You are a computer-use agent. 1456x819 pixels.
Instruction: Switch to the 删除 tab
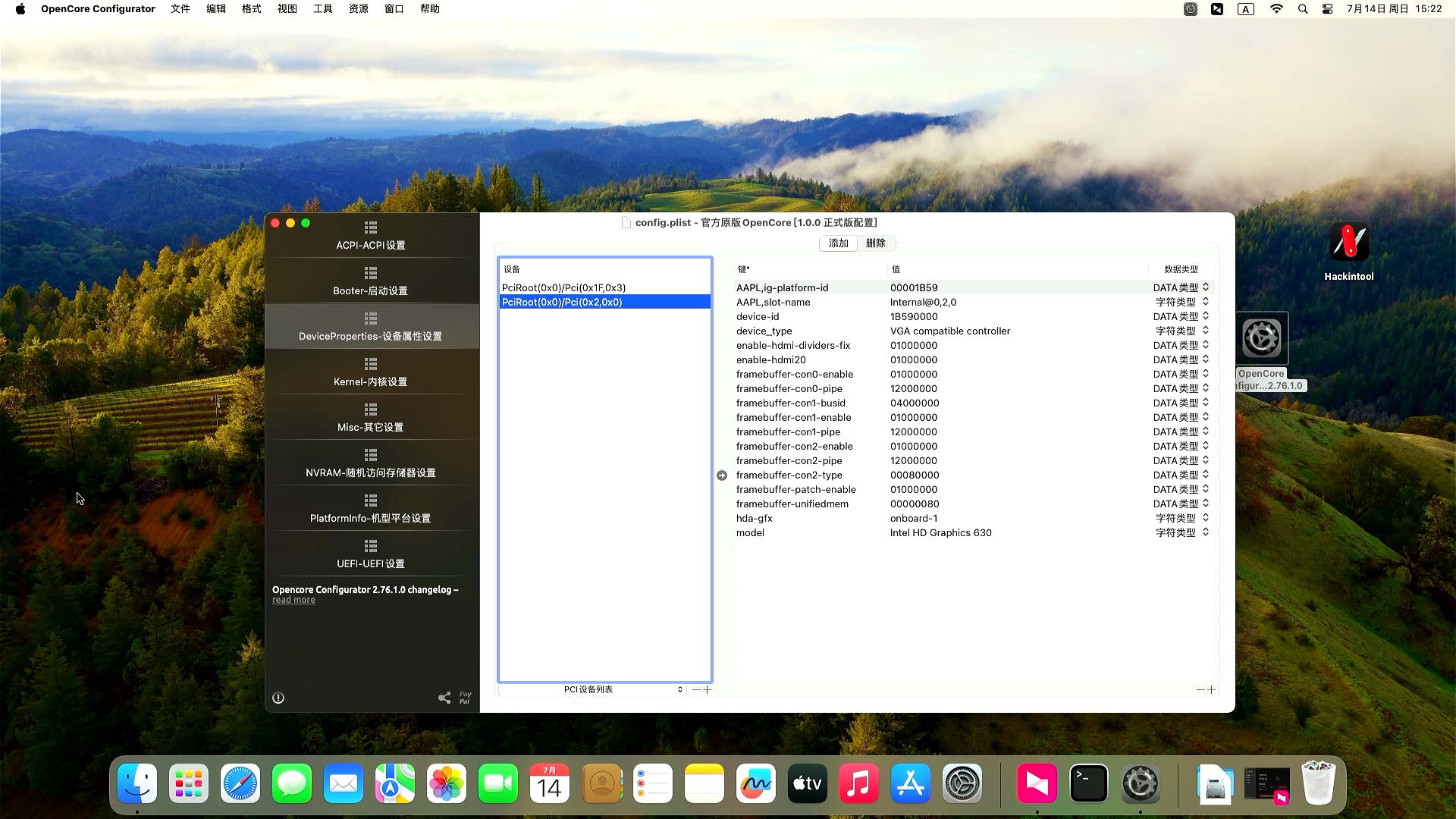click(876, 243)
